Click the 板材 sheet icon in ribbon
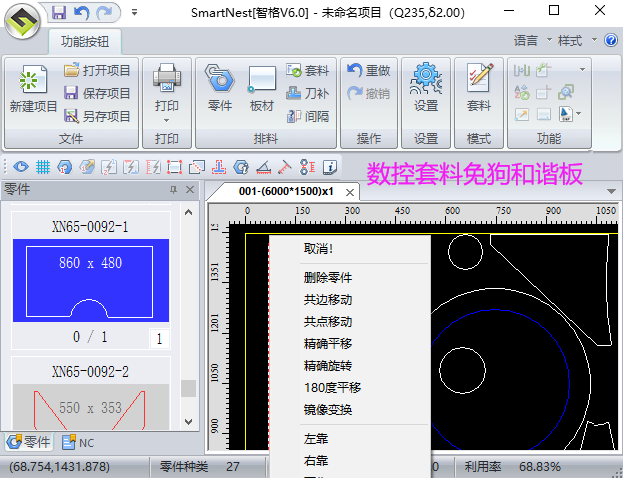623x478 pixels. 262,88
